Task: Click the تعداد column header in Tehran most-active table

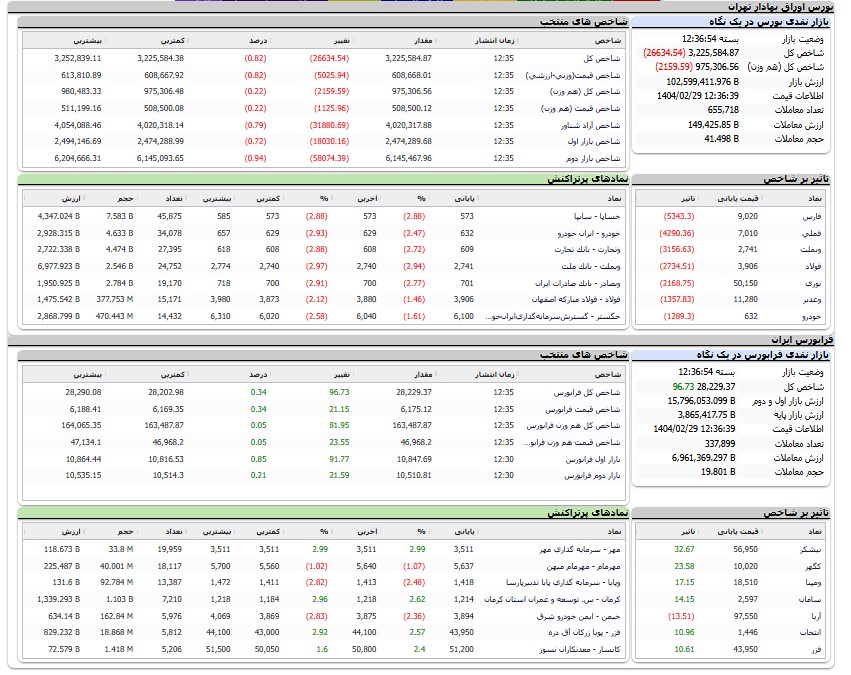Action: (x=174, y=199)
